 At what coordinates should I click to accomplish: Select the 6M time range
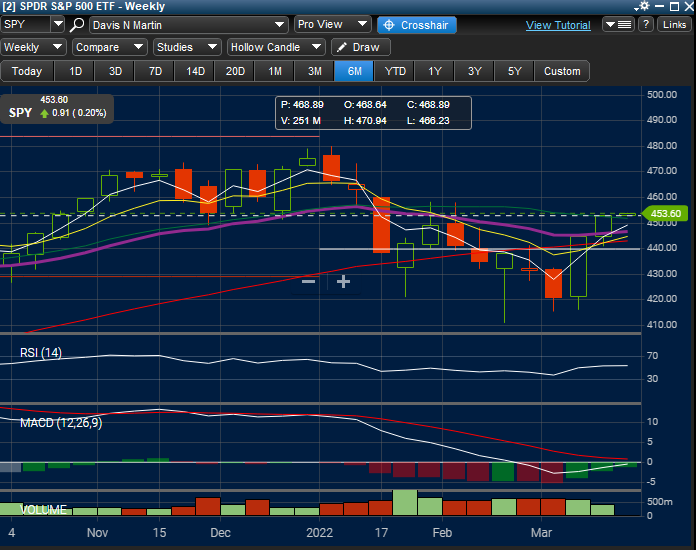(354, 71)
